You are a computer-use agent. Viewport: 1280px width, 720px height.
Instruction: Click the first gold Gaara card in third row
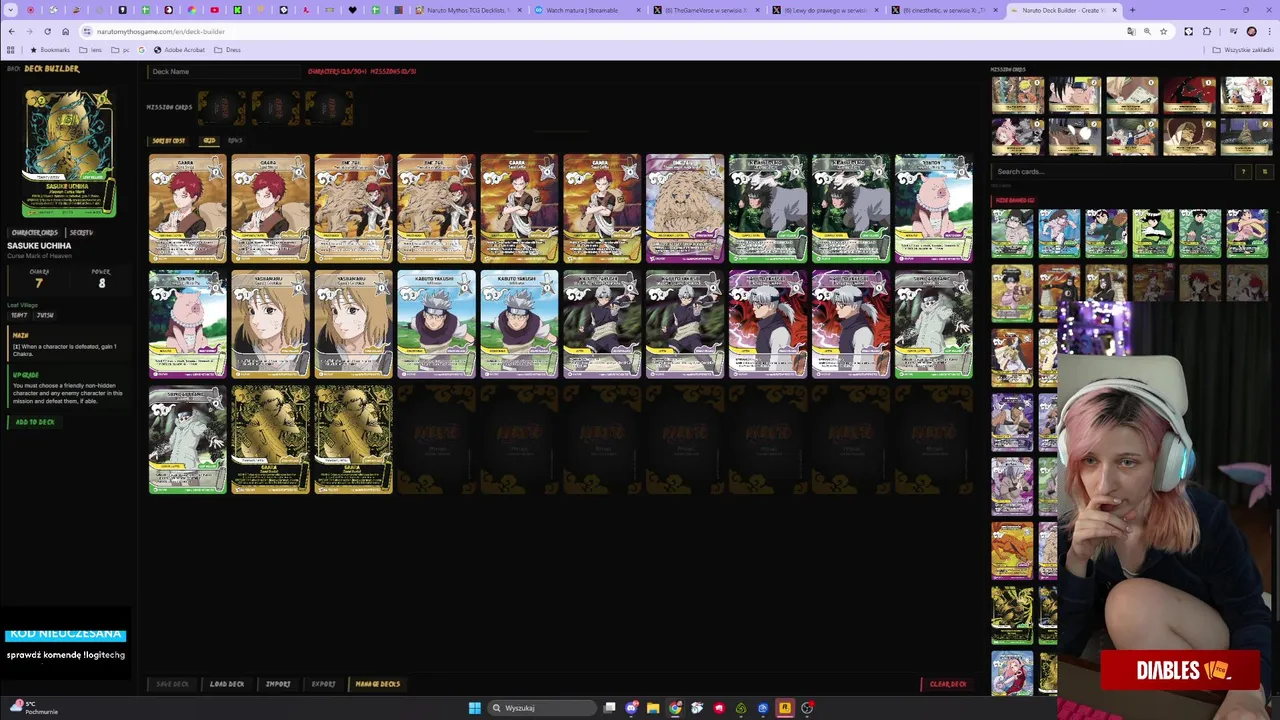[x=271, y=440]
